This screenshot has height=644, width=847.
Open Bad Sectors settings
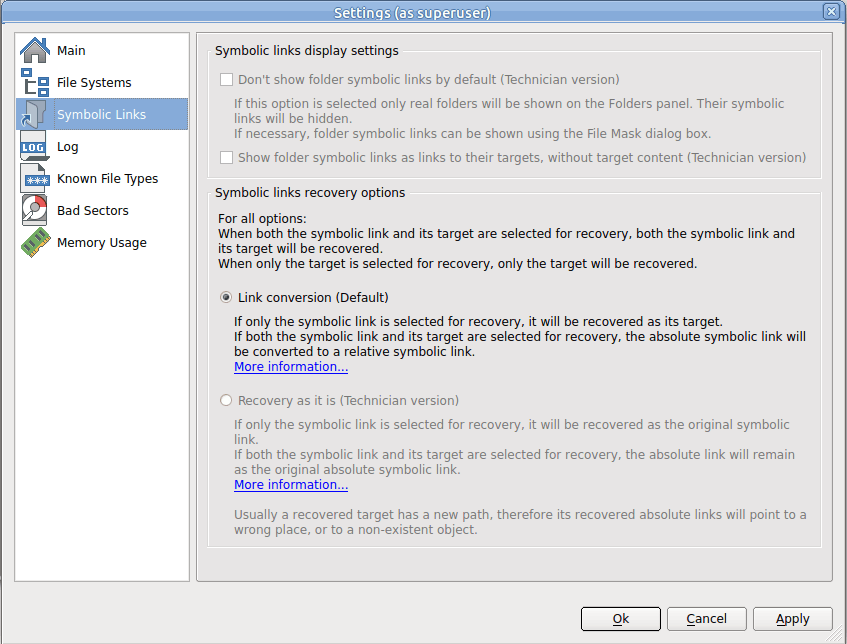[93, 211]
